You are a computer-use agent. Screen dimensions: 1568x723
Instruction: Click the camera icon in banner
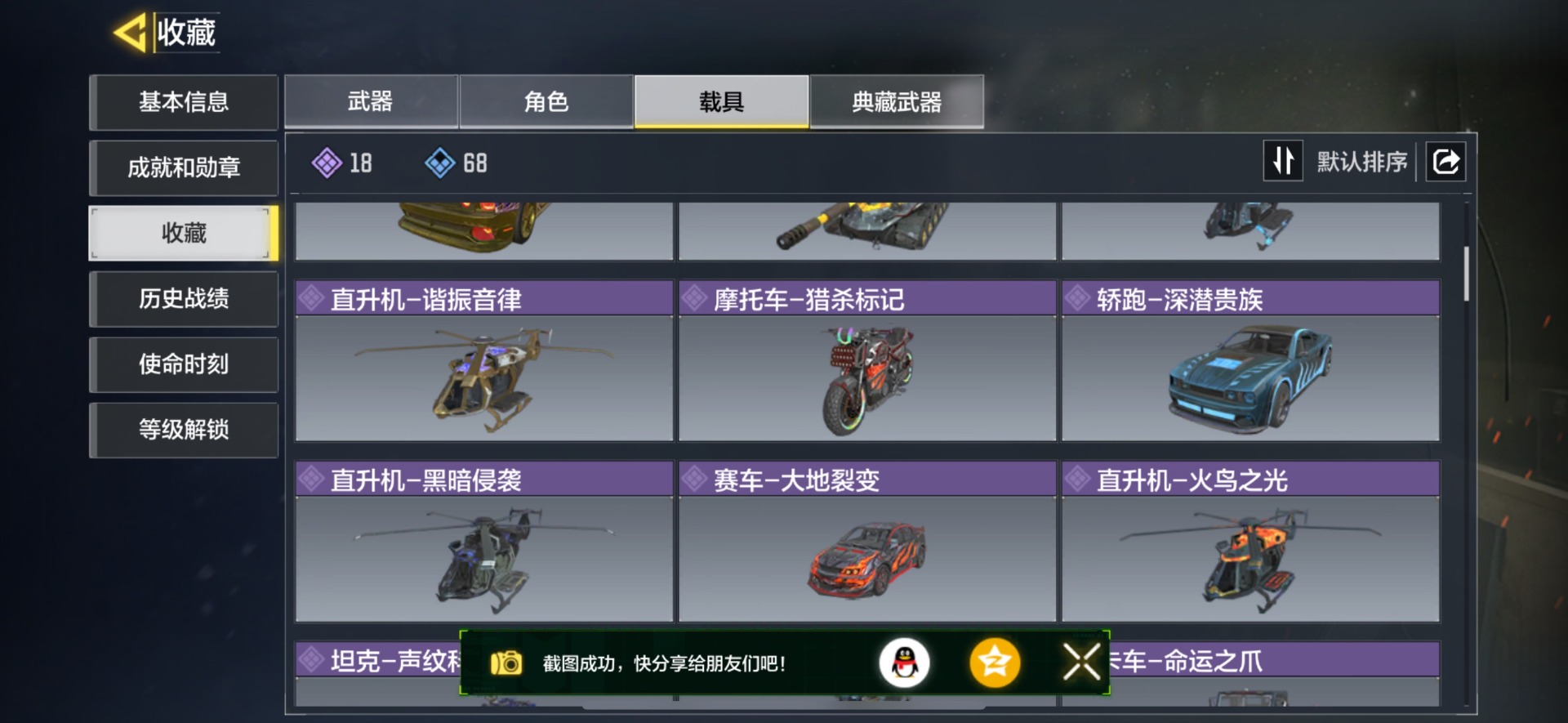click(506, 663)
